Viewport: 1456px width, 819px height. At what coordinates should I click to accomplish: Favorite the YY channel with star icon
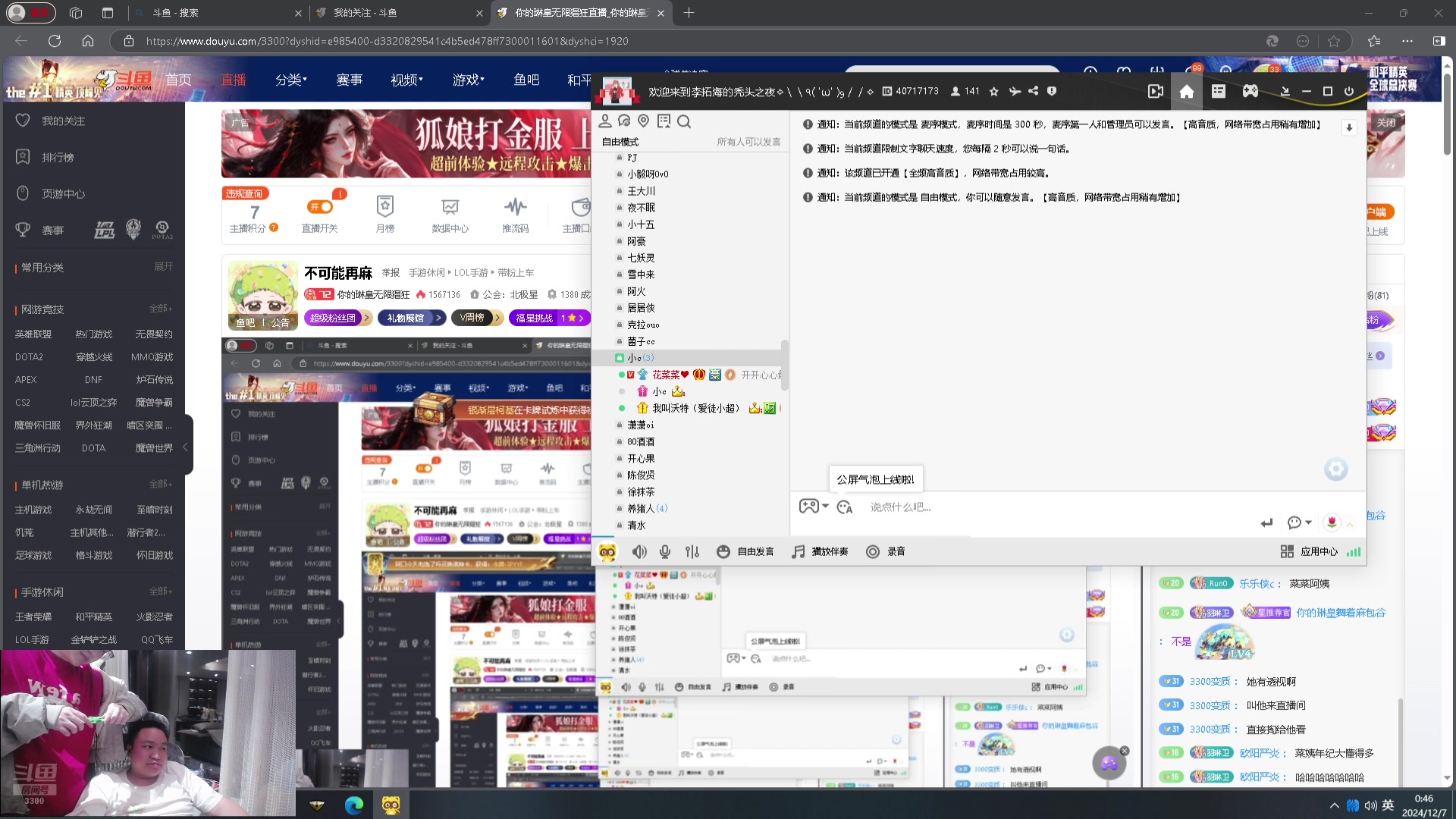(994, 91)
